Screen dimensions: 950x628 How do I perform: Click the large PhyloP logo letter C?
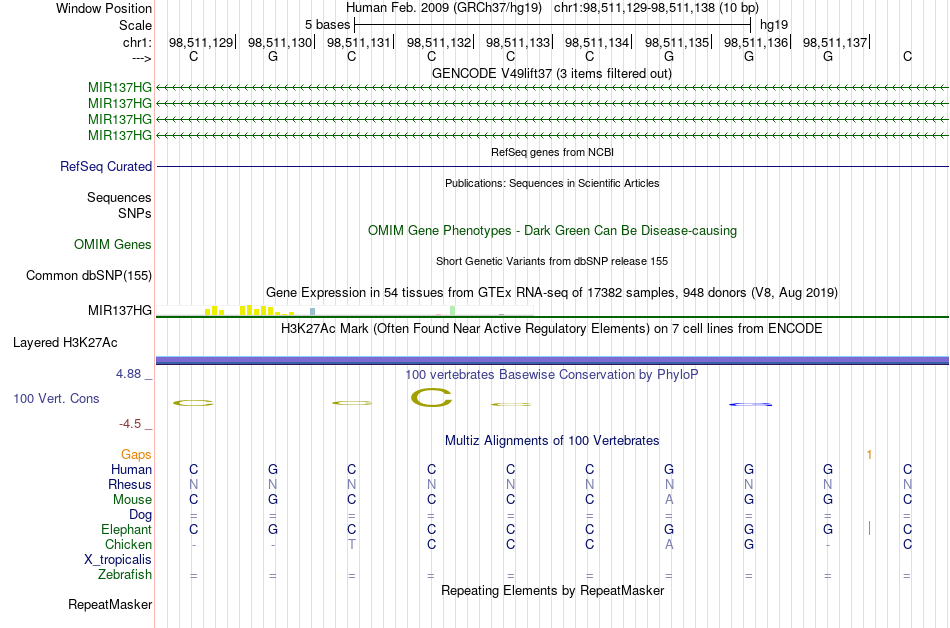click(x=431, y=397)
